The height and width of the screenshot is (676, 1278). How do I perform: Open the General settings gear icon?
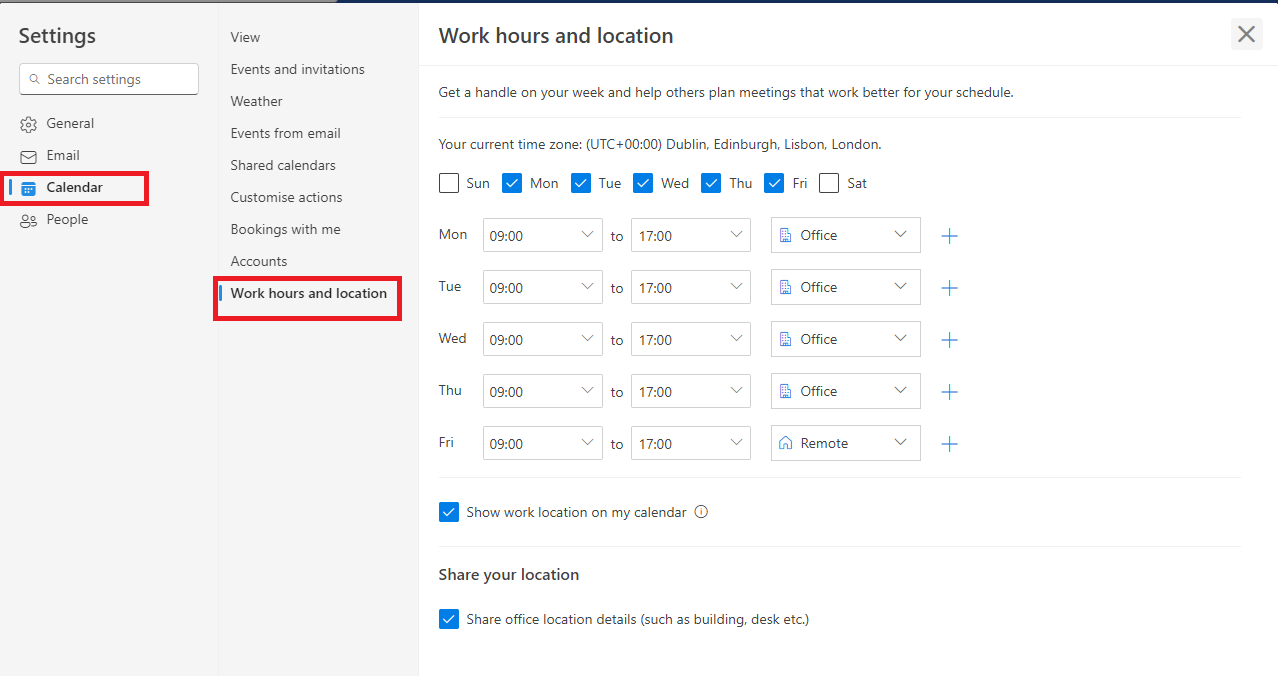click(29, 123)
